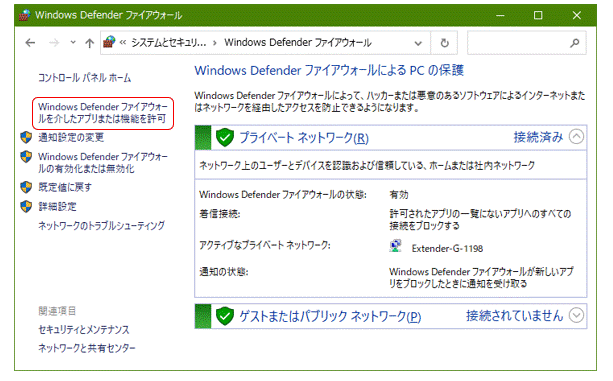
Task: Maximize the Windows Defender ファイアウォール window
Action: 538,15
